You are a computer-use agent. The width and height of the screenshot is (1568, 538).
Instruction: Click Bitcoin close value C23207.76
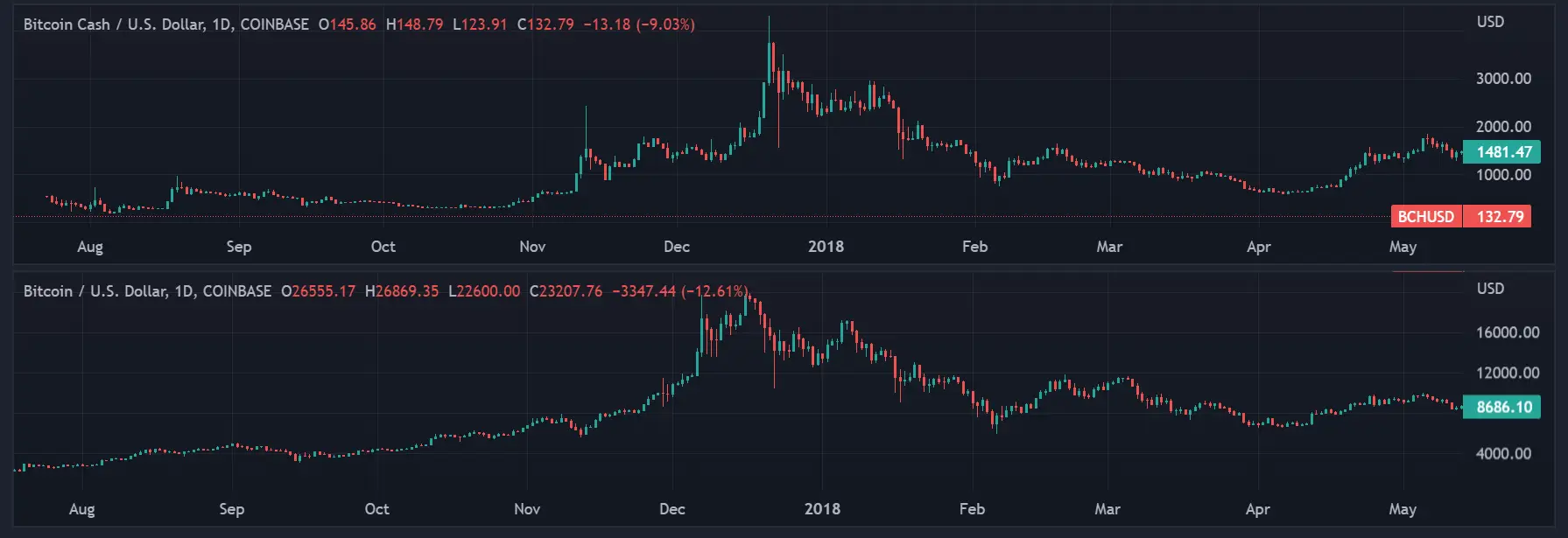point(566,291)
